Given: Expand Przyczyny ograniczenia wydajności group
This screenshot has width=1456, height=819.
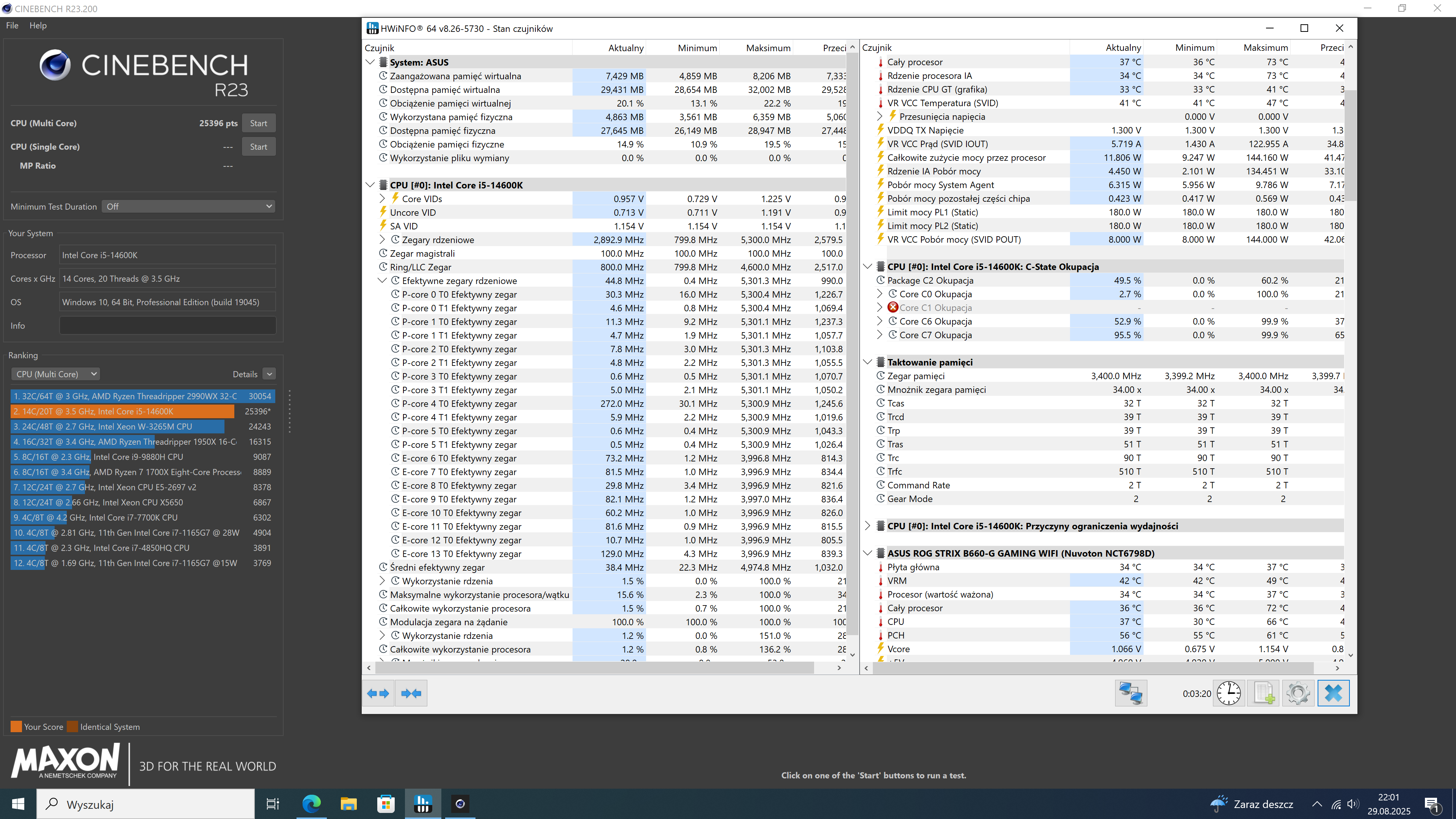Looking at the screenshot, I should pos(868,526).
